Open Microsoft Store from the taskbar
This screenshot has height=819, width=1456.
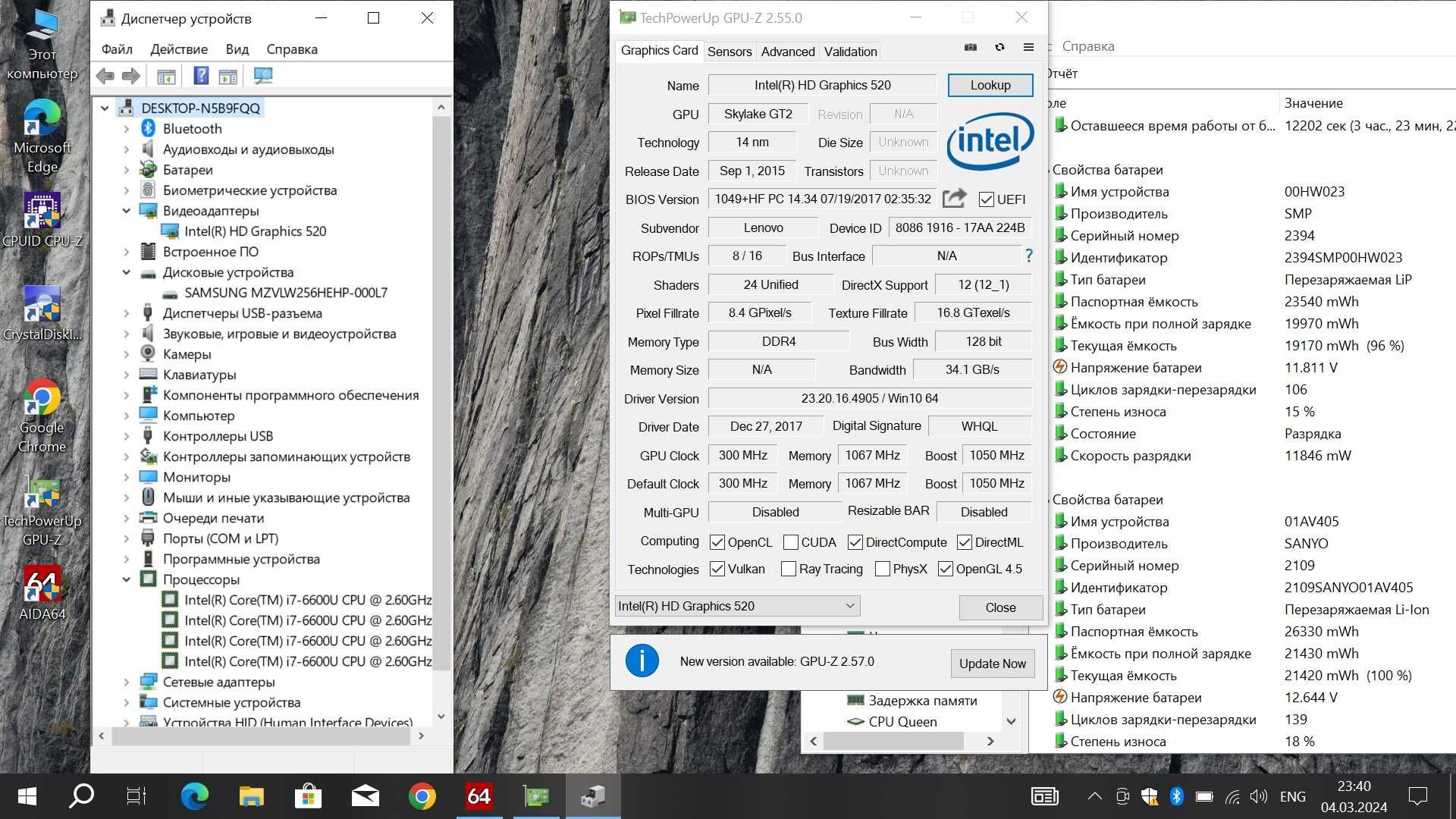tap(308, 796)
